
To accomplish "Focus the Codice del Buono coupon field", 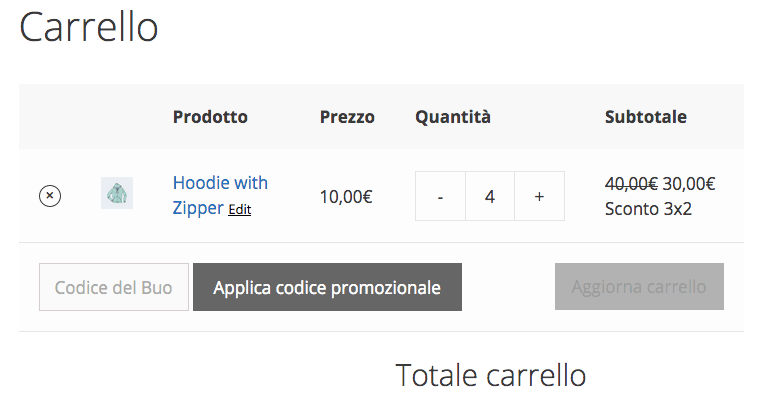I will pyautogui.click(x=114, y=287).
